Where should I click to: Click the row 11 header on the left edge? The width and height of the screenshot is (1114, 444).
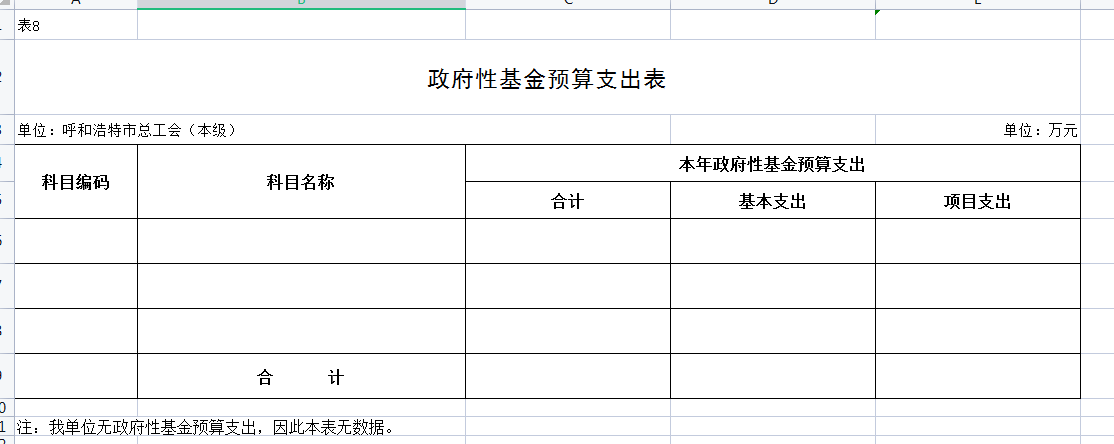(6, 428)
